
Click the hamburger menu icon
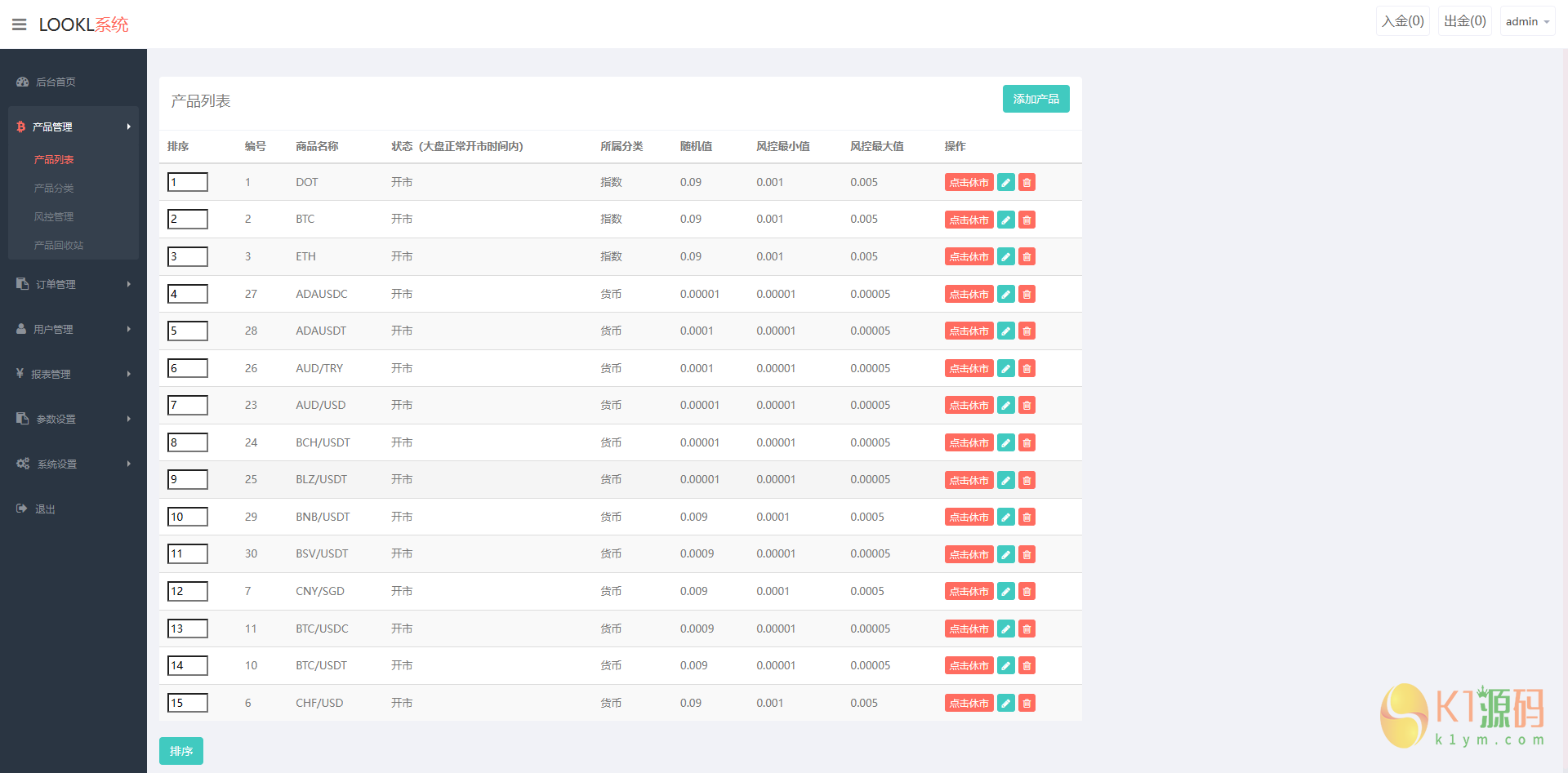coord(19,24)
